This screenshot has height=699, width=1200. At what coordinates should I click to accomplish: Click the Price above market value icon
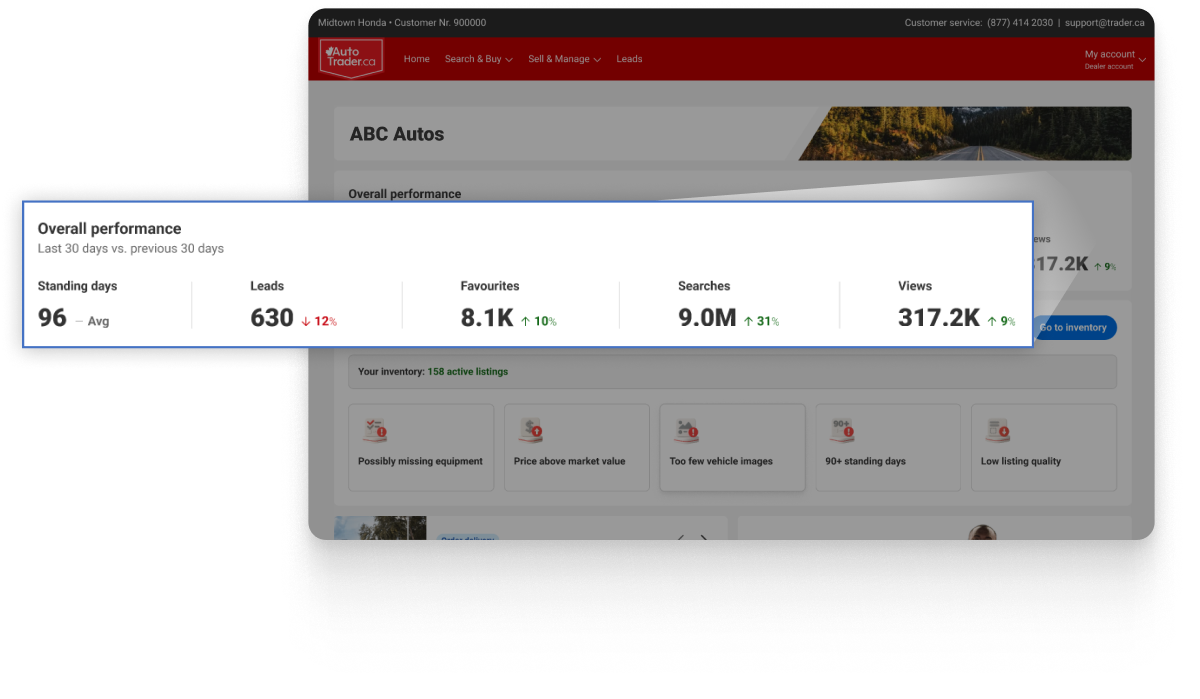point(530,431)
